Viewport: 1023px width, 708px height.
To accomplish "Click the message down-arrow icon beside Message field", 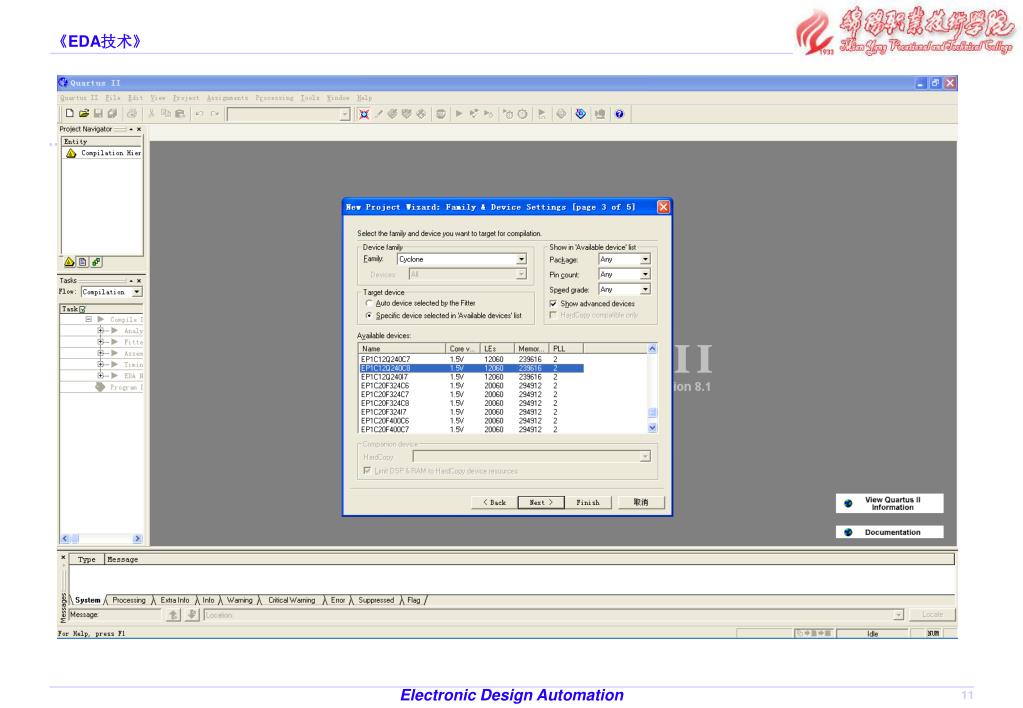I will 192,615.
